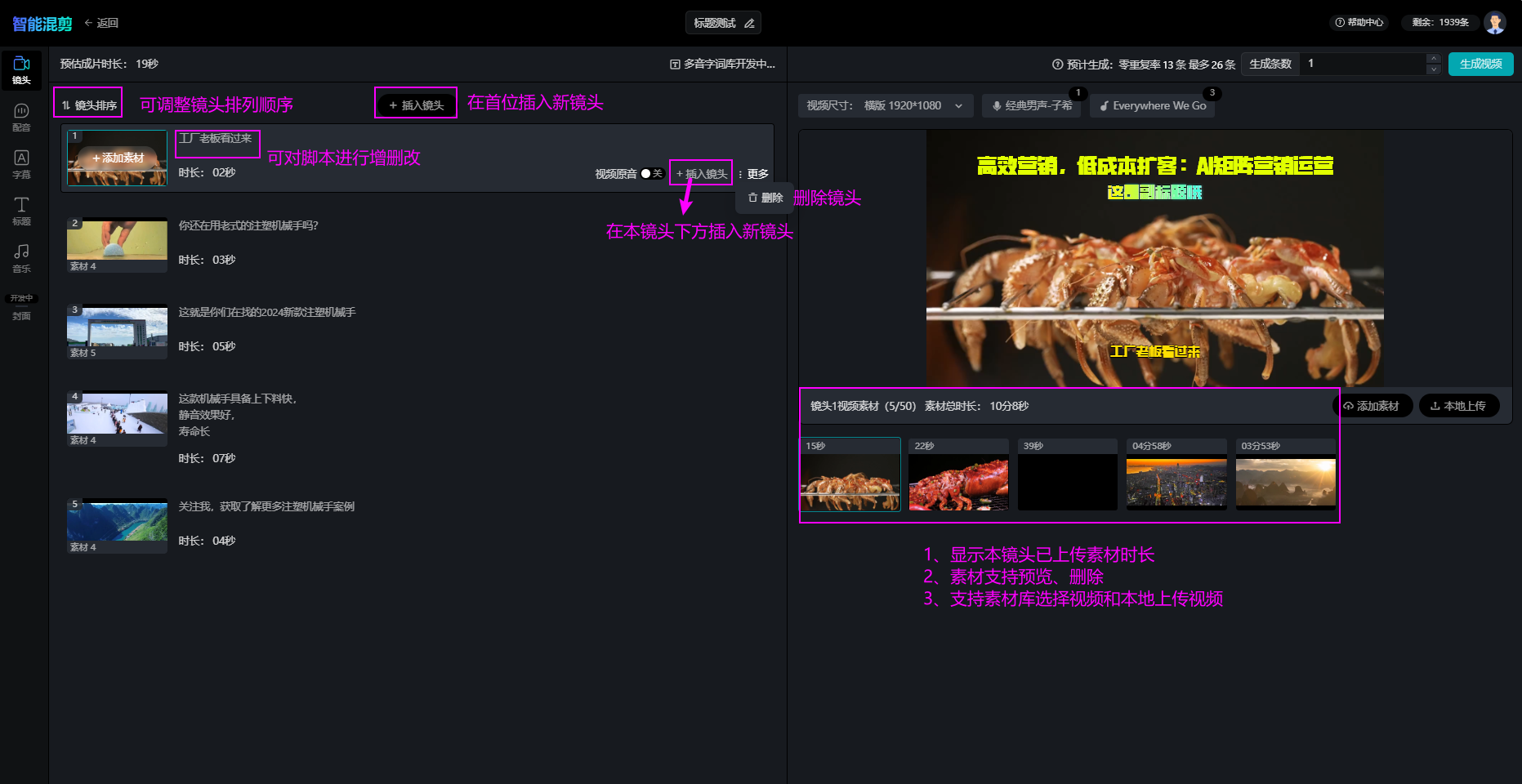Open the 标题 title sidebar tab
The height and width of the screenshot is (784, 1522).
(x=22, y=212)
